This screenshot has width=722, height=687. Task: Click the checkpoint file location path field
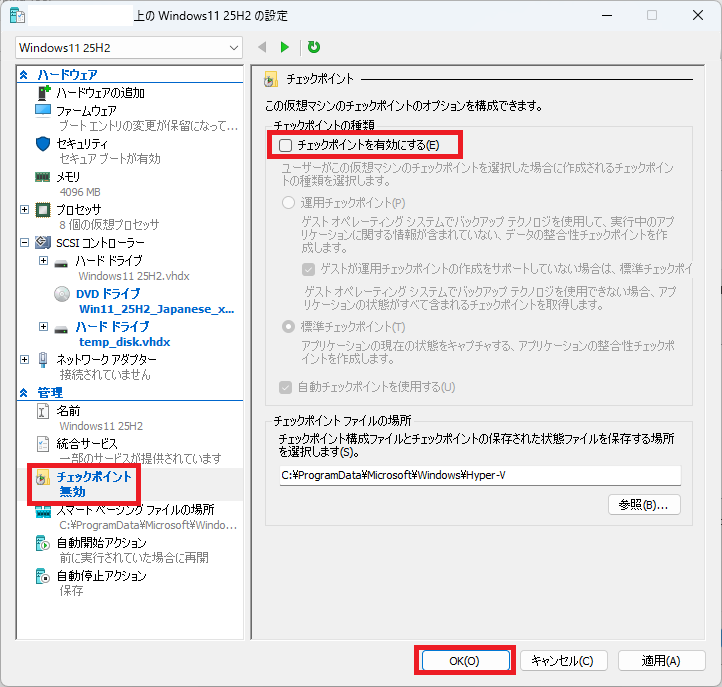[x=480, y=475]
